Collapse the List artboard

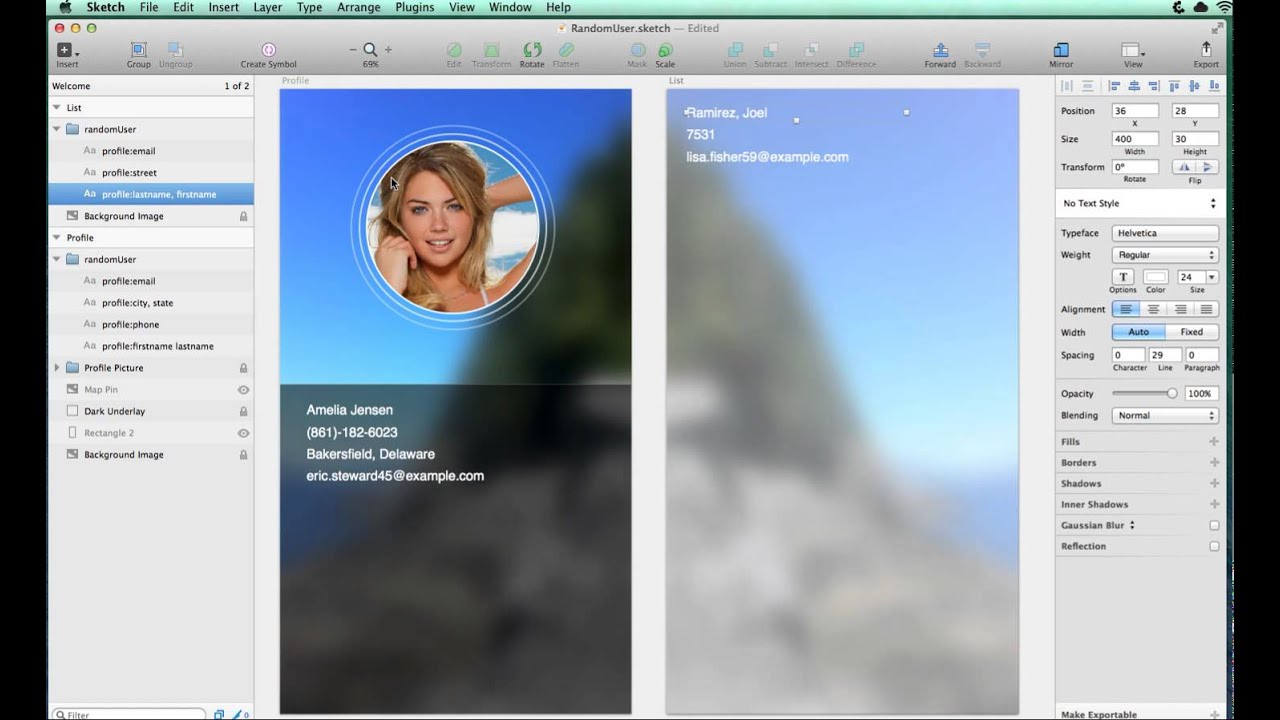tap(57, 107)
